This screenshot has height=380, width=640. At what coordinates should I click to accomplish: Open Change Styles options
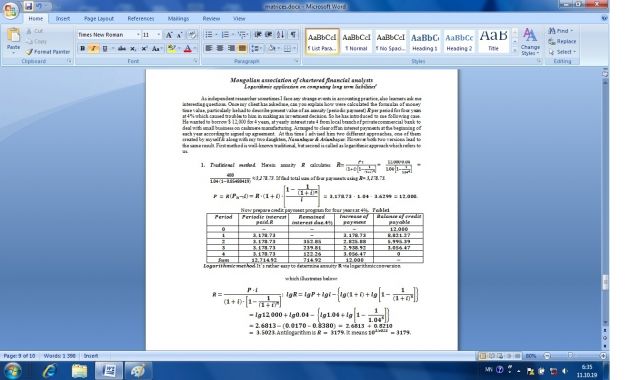click(x=530, y=42)
